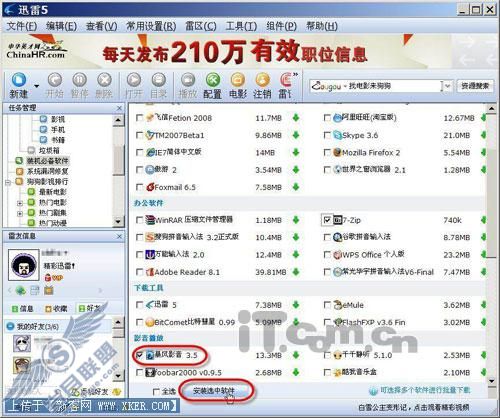
Task: Open the 查看(V) menu
Action: (102, 26)
